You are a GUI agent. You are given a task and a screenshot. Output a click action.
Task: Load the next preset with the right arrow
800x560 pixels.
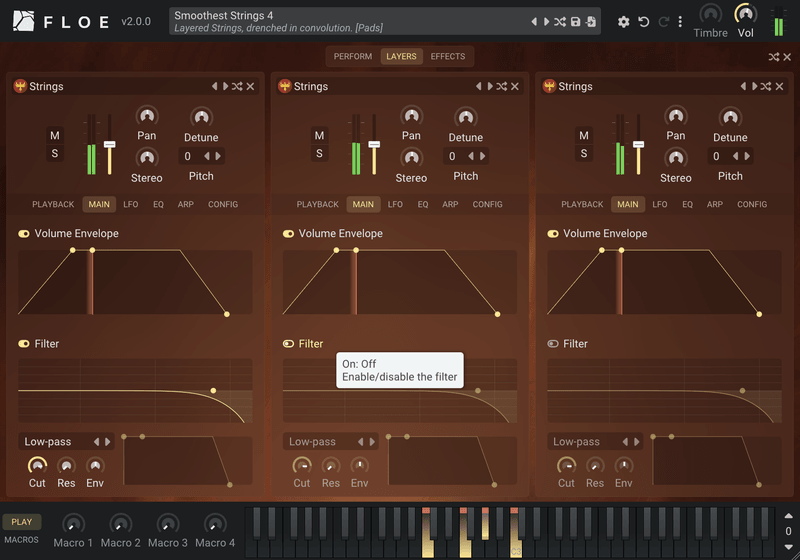pos(546,21)
